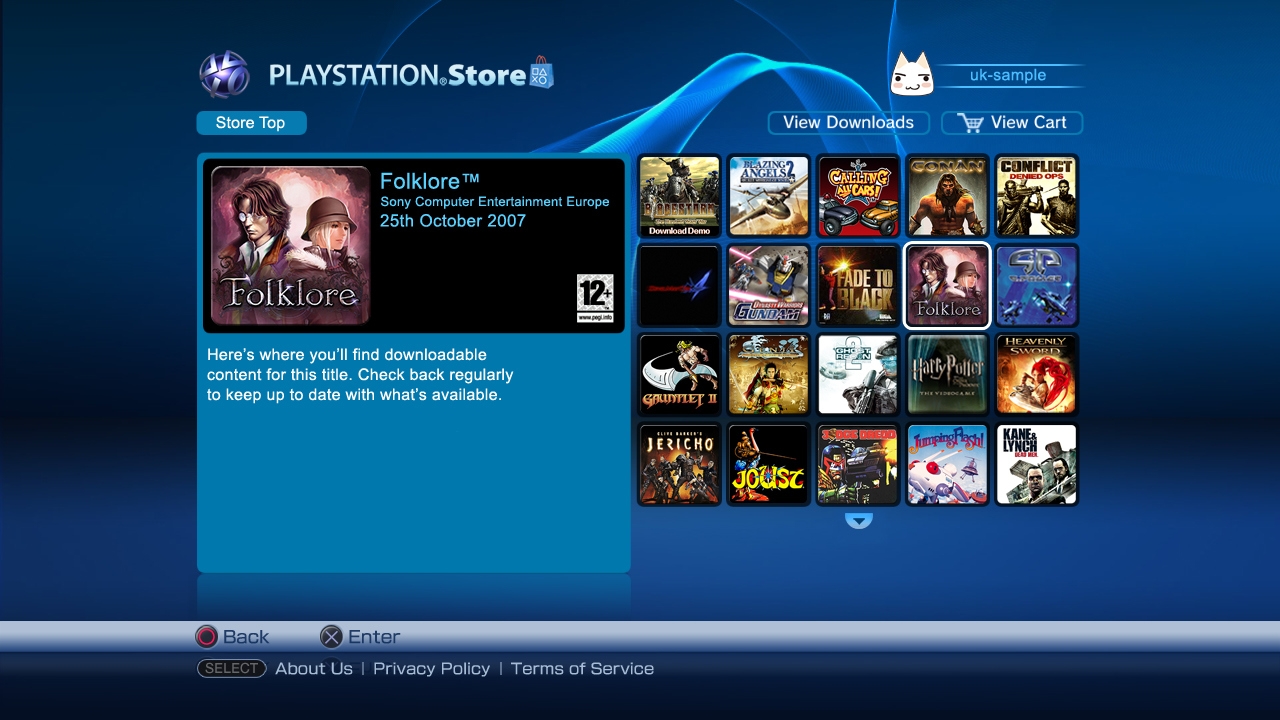Click Sony Computer Entertainment Europe text
Screen dimensions: 1280x720
click(x=495, y=202)
